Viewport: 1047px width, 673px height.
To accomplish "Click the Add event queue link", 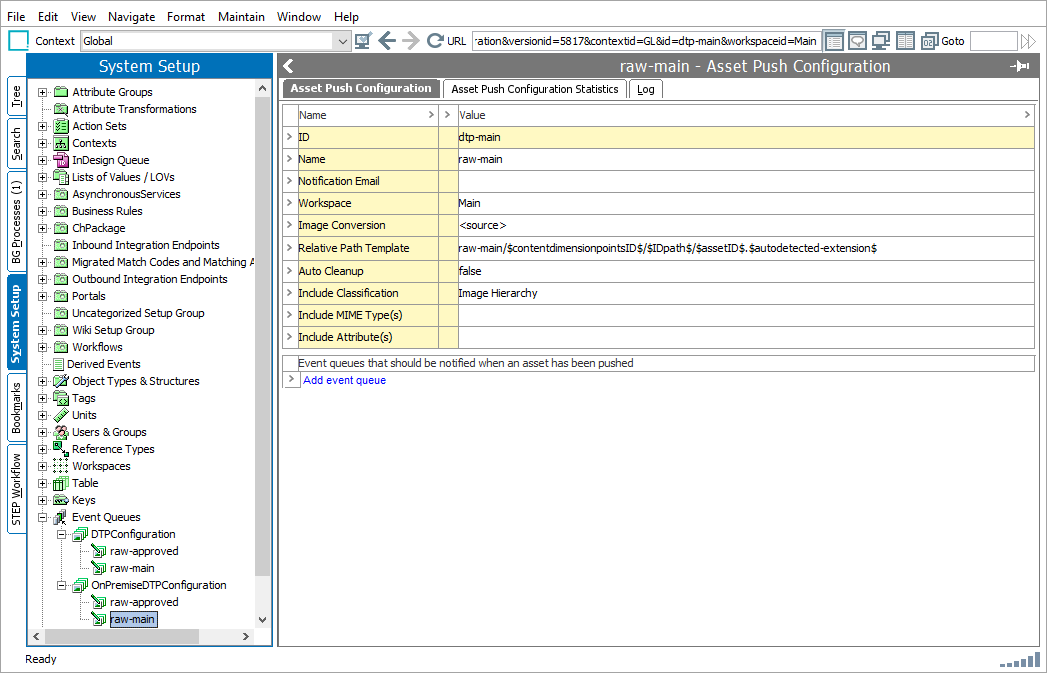I will click(344, 380).
